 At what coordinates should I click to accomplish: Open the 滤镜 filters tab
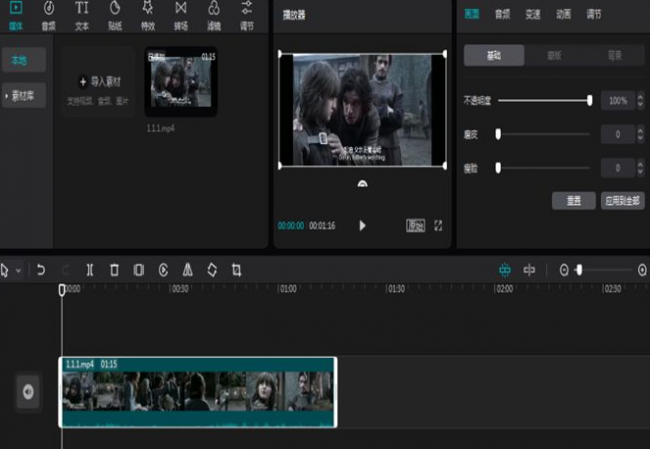pos(214,15)
